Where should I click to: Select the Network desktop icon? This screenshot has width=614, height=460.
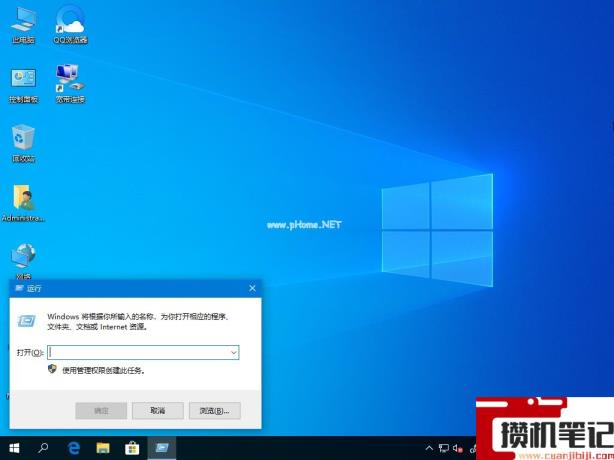pos(23,261)
